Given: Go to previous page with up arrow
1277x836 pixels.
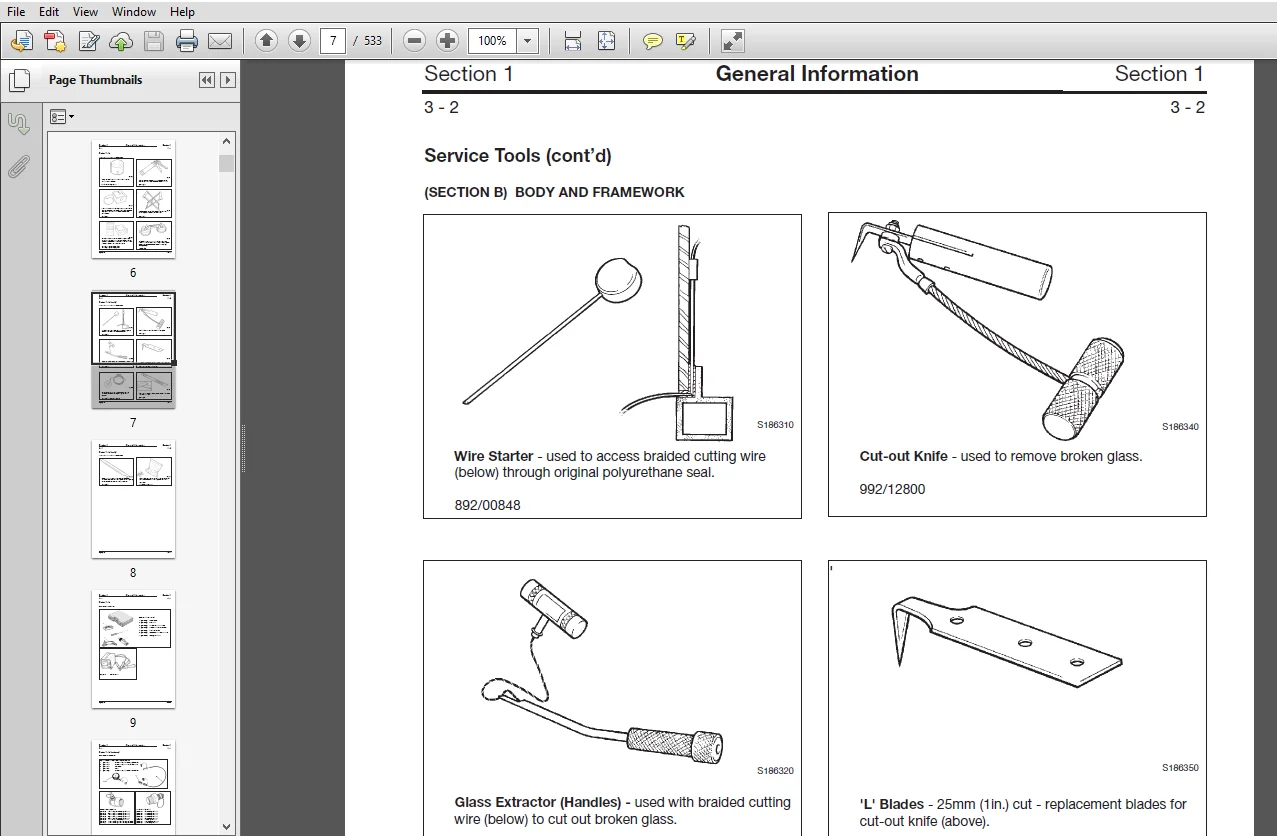Looking at the screenshot, I should [x=266, y=41].
